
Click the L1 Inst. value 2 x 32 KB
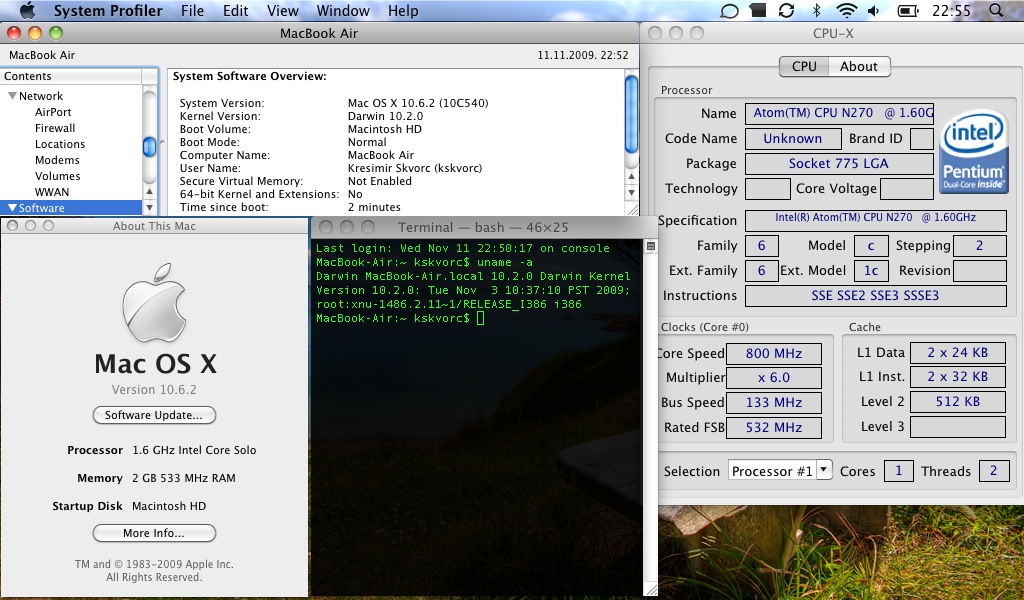(957, 377)
